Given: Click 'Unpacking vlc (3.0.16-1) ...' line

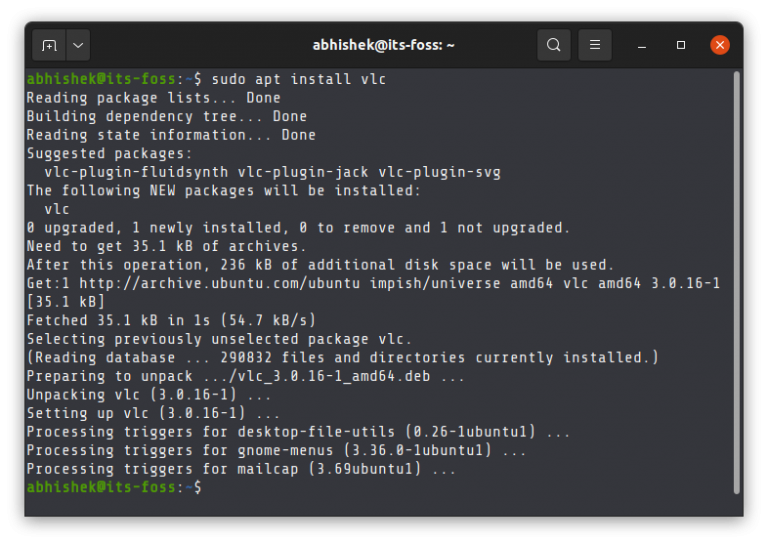Looking at the screenshot, I should (x=149, y=395).
